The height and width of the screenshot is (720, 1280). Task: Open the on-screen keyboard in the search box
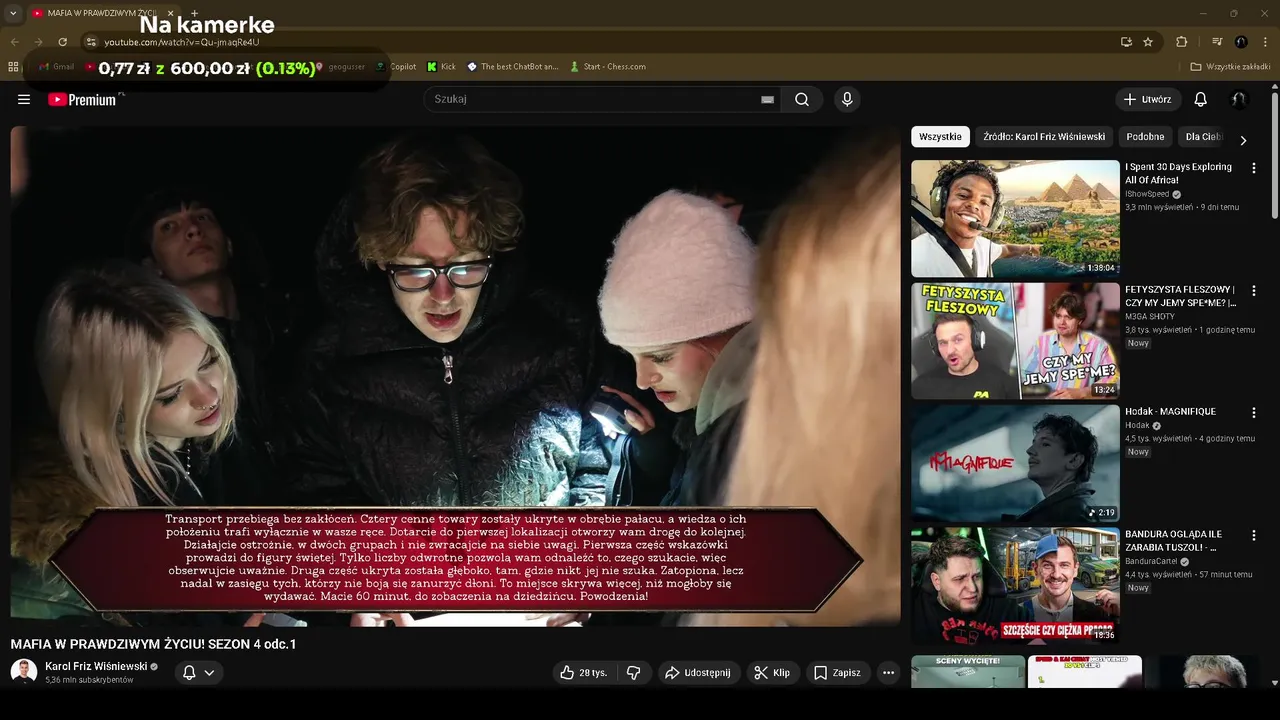[767, 99]
